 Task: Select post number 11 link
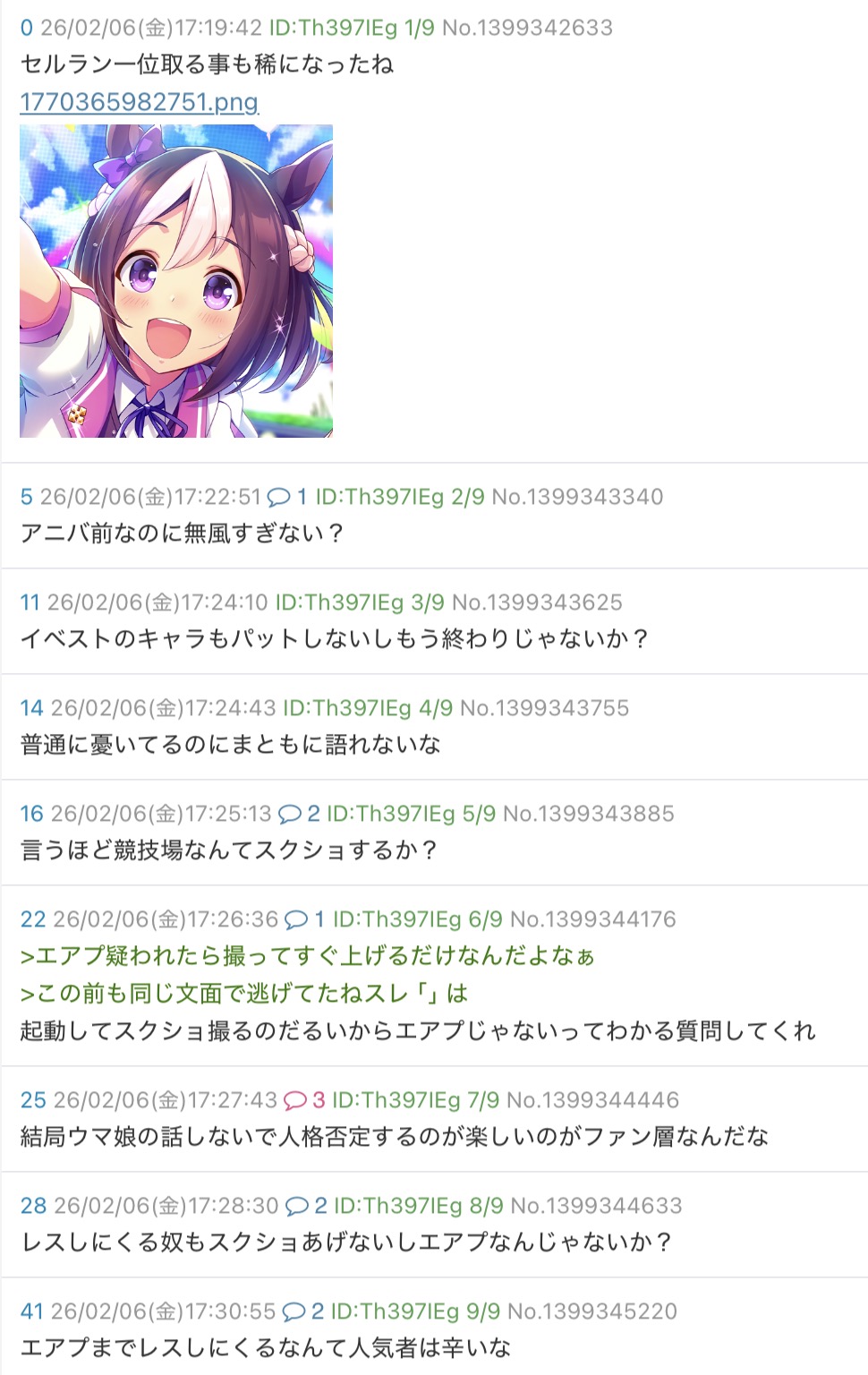coord(30,602)
